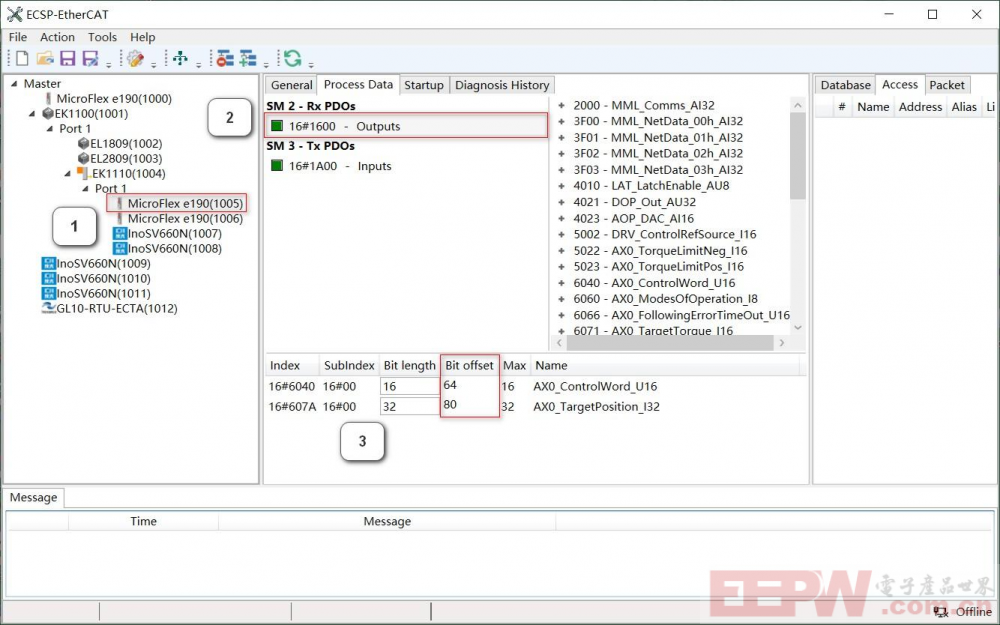Open the Help menu
Screen dimensions: 1000x625
pyautogui.click(x=143, y=37)
